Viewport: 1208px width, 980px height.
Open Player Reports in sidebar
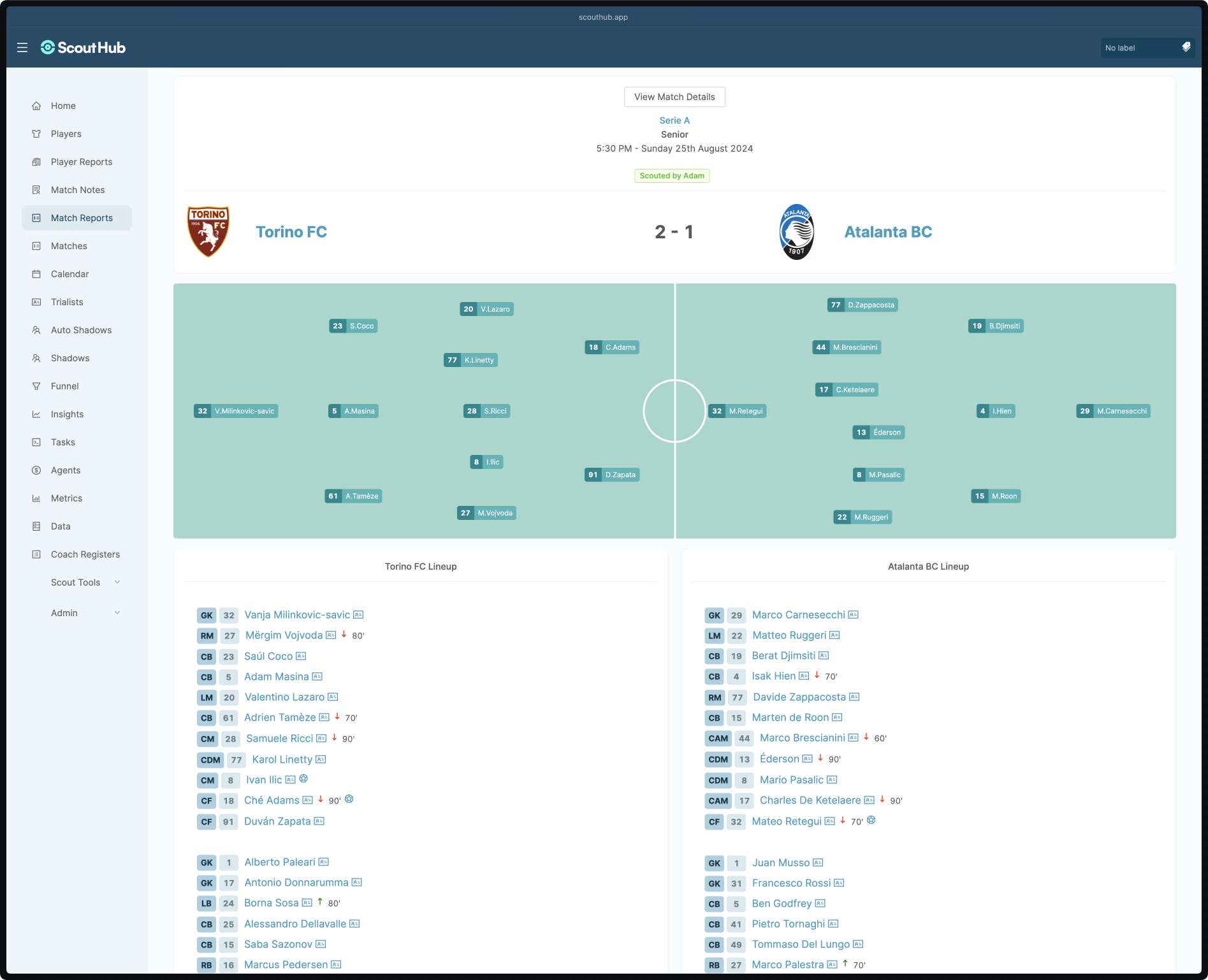(82, 162)
